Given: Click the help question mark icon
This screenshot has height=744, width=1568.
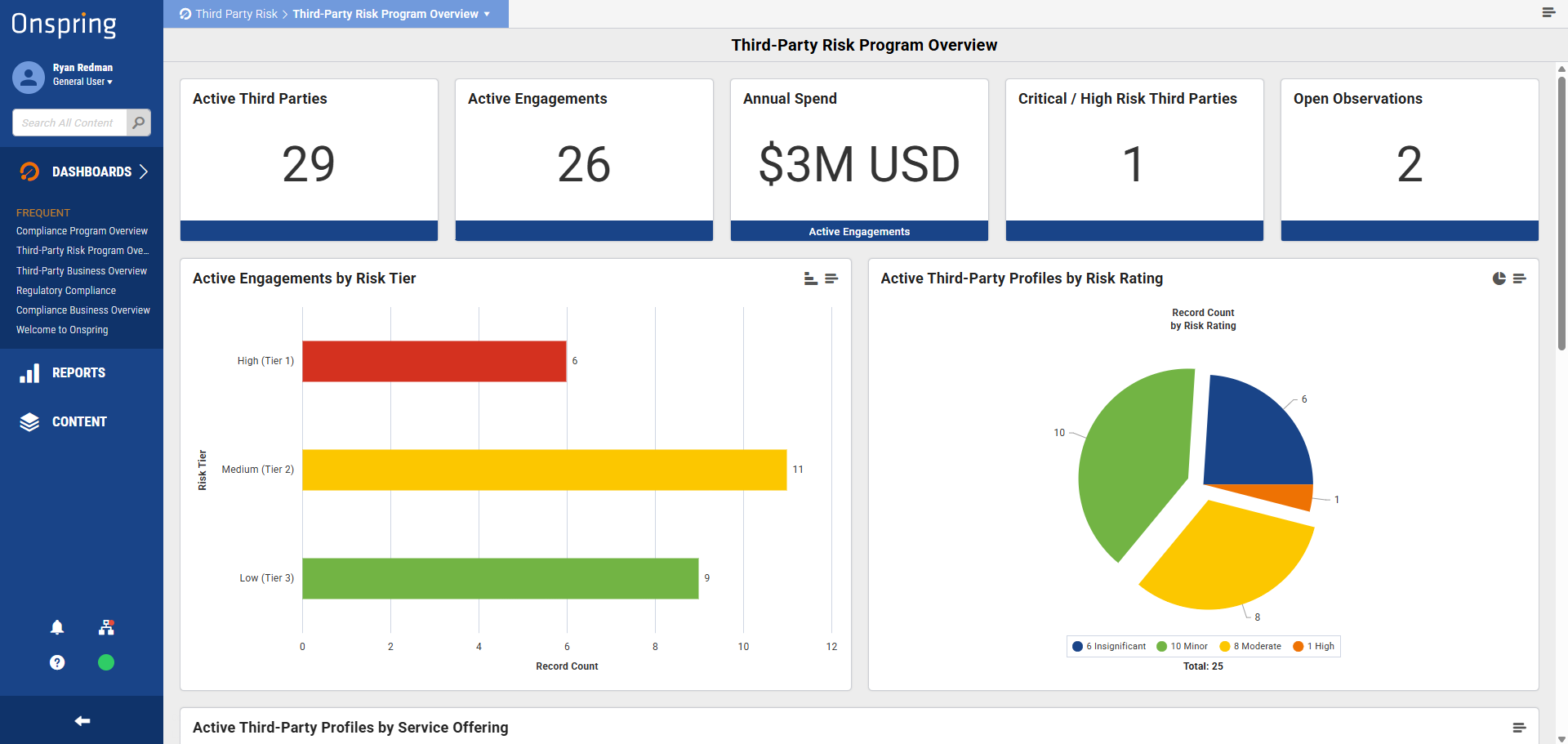Looking at the screenshot, I should coord(57,662).
